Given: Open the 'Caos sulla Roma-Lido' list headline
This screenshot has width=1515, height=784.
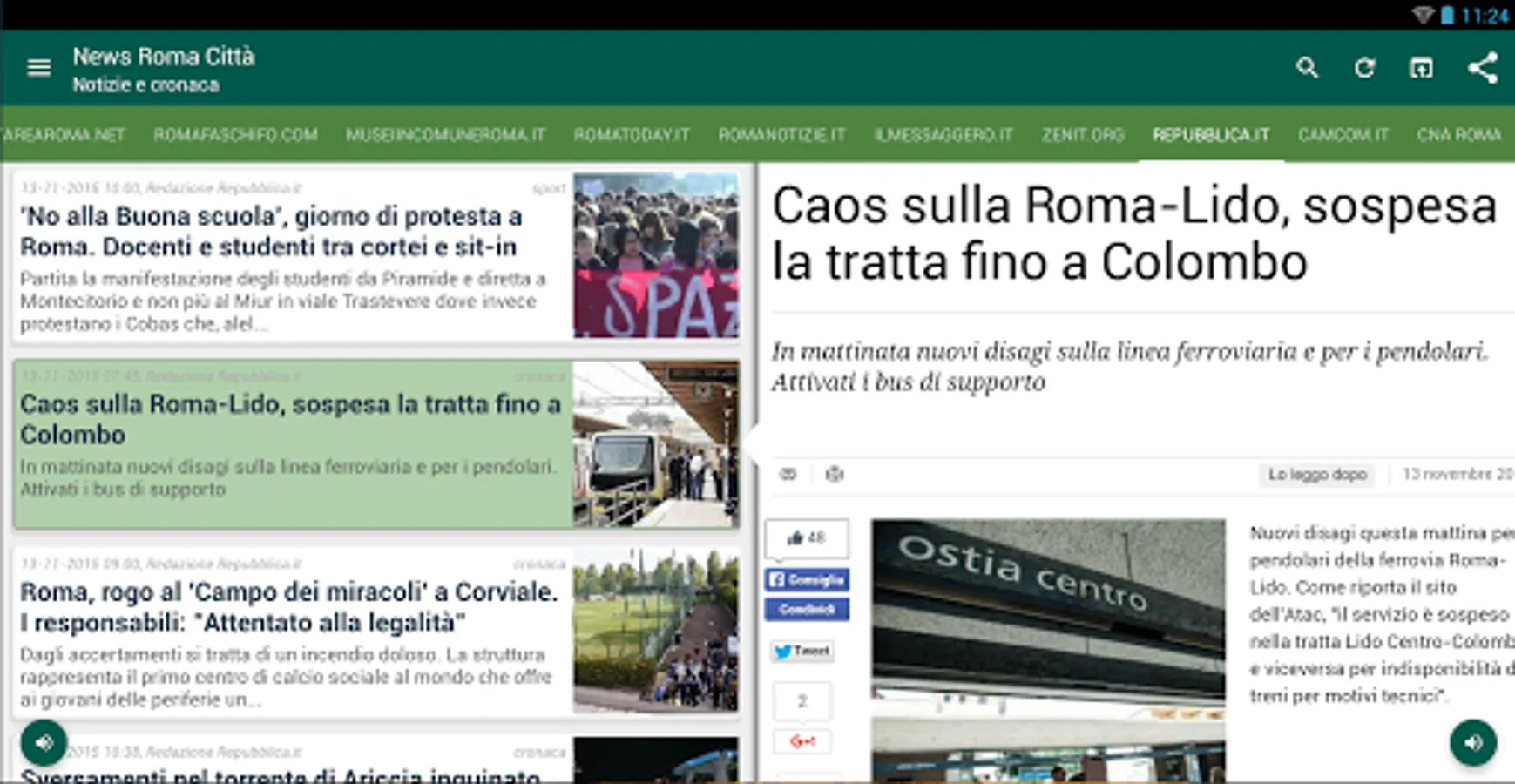Looking at the screenshot, I should coord(290,419).
